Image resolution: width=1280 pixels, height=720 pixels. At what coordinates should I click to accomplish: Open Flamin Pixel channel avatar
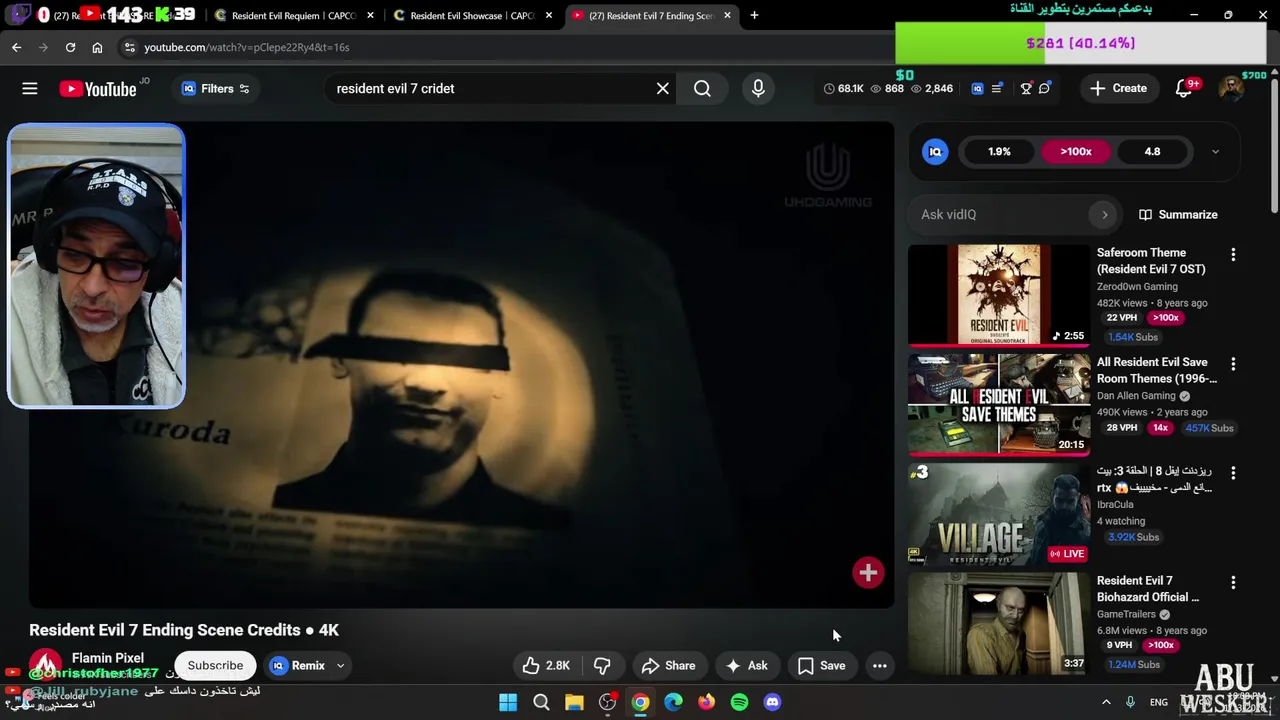(45, 665)
